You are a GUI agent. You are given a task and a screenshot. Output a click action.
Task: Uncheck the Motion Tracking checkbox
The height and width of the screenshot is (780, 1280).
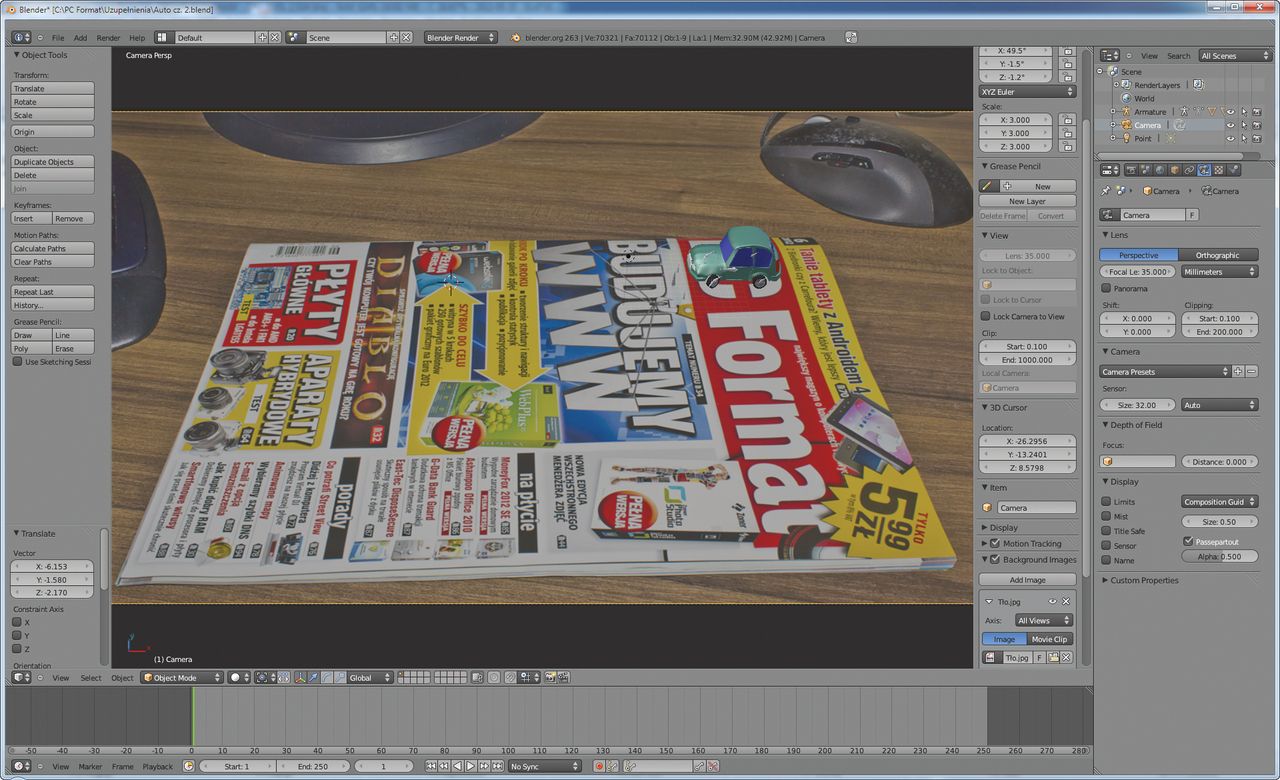tap(994, 544)
